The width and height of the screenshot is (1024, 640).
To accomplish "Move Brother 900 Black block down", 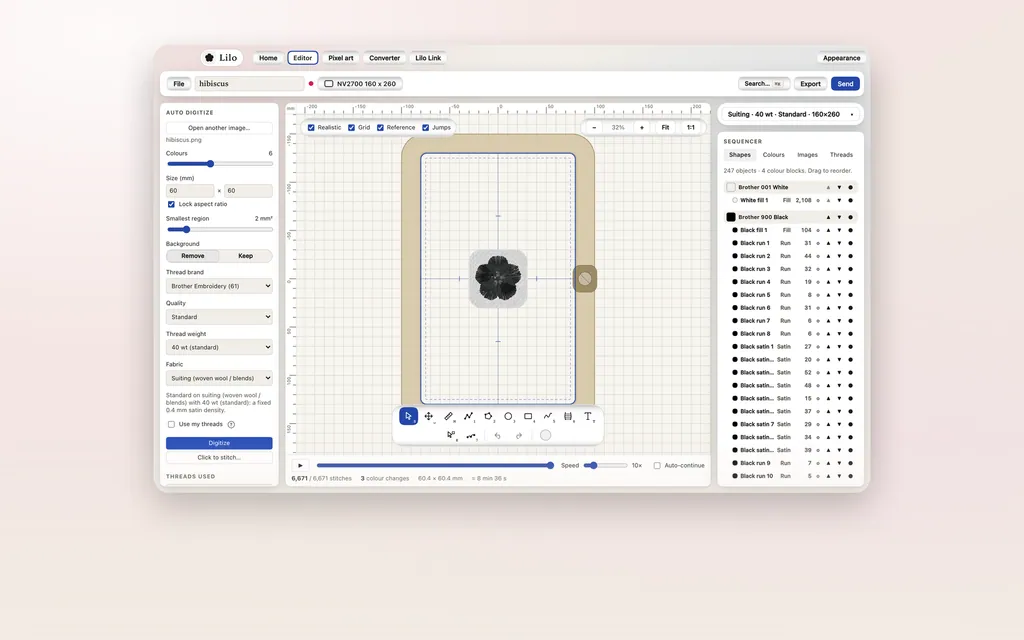I will click(839, 217).
